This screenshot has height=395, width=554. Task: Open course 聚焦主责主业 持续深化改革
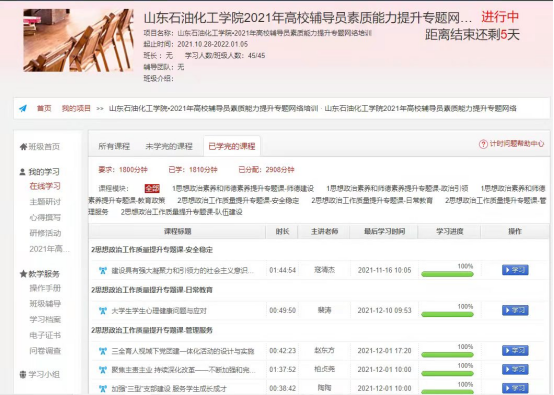pos(183,370)
